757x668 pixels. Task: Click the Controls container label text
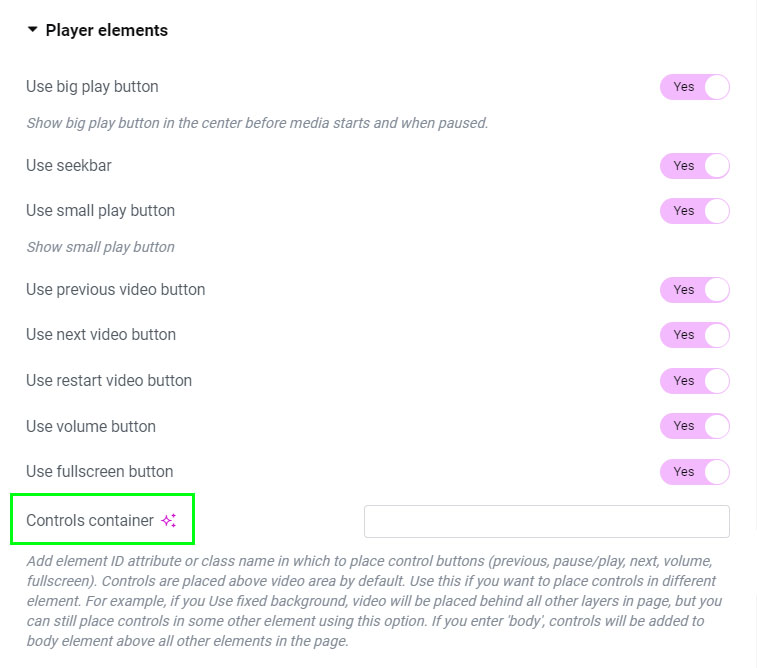pyautogui.click(x=90, y=521)
